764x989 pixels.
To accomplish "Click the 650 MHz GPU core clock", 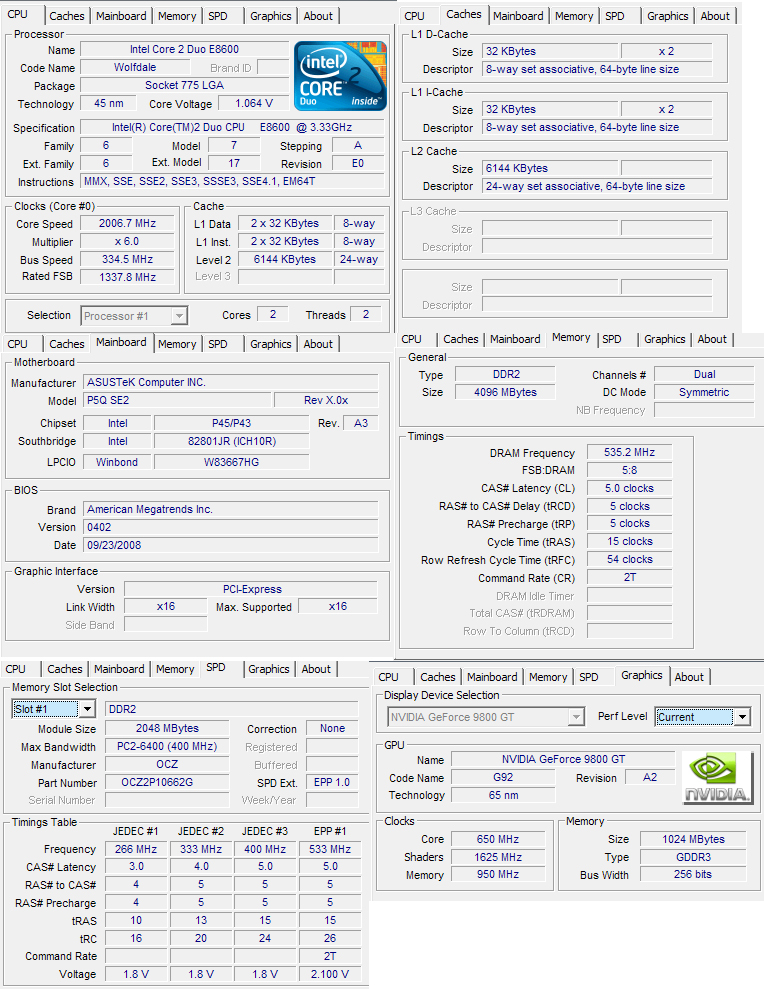I will [498, 839].
